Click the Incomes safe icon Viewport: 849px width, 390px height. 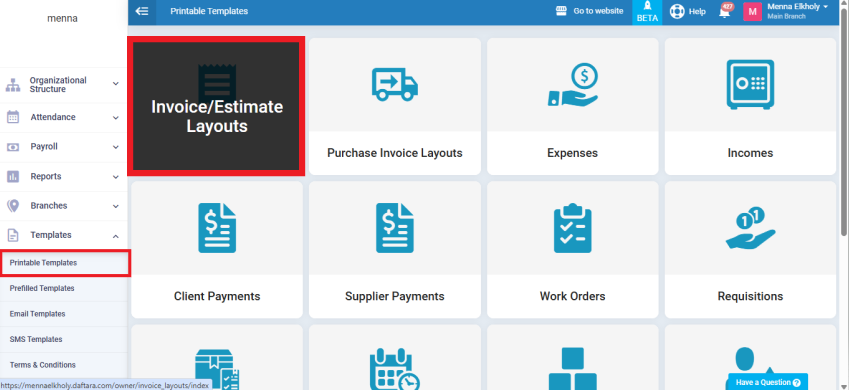pos(750,84)
